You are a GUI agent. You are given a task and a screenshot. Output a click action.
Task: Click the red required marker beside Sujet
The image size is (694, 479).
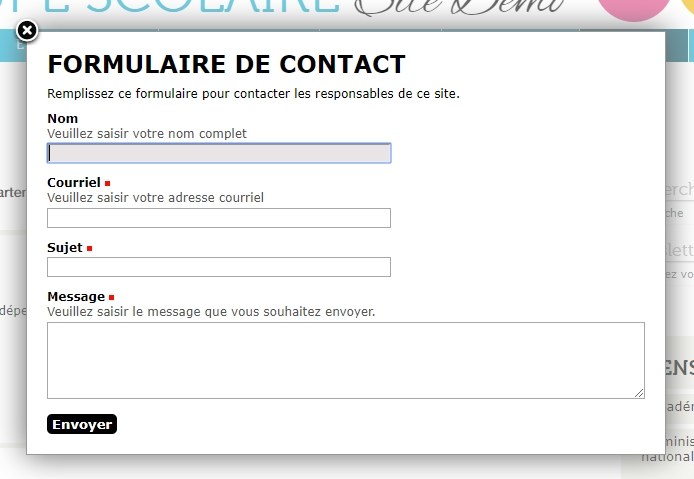coord(89,248)
